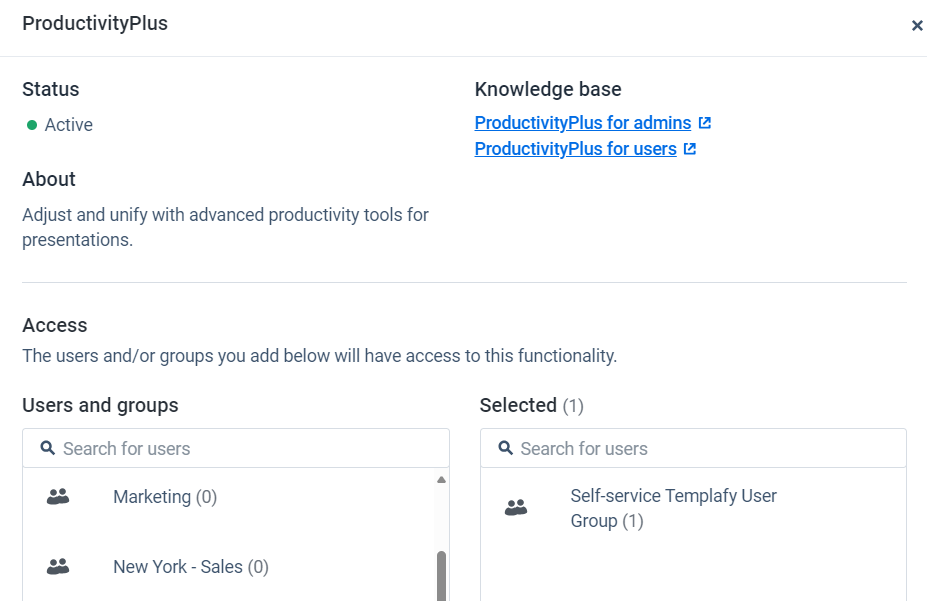Screen dimensions: 927x601
Task: Click the groups list scroll-up arrow
Action: (x=441, y=480)
